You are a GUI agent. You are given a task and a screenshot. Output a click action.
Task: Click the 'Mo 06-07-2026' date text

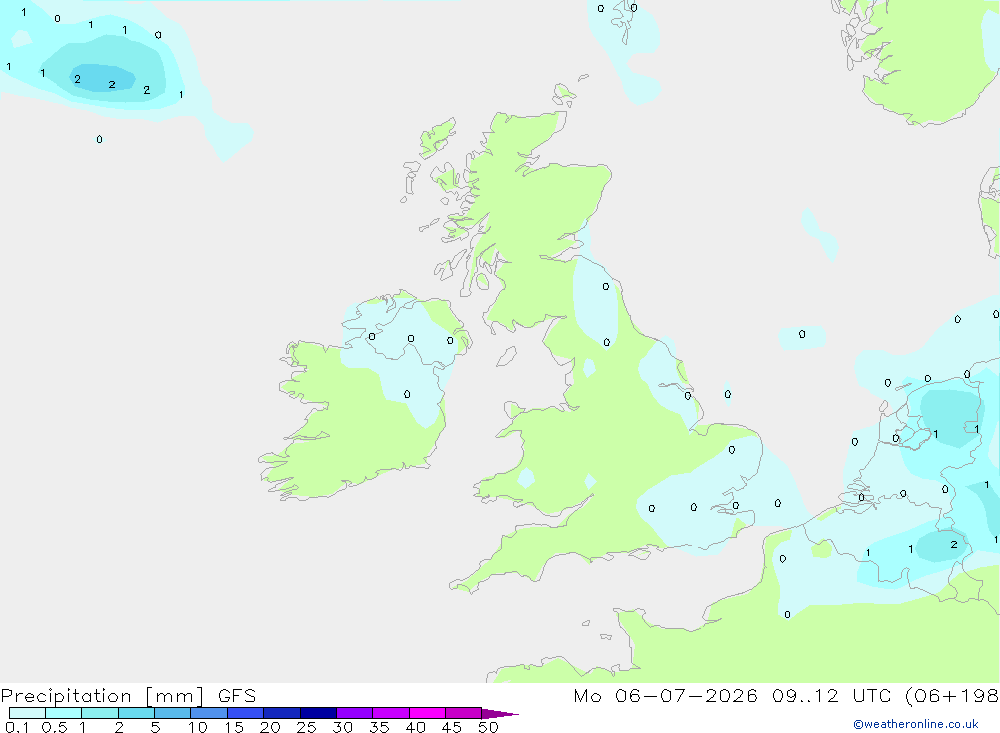click(x=665, y=696)
